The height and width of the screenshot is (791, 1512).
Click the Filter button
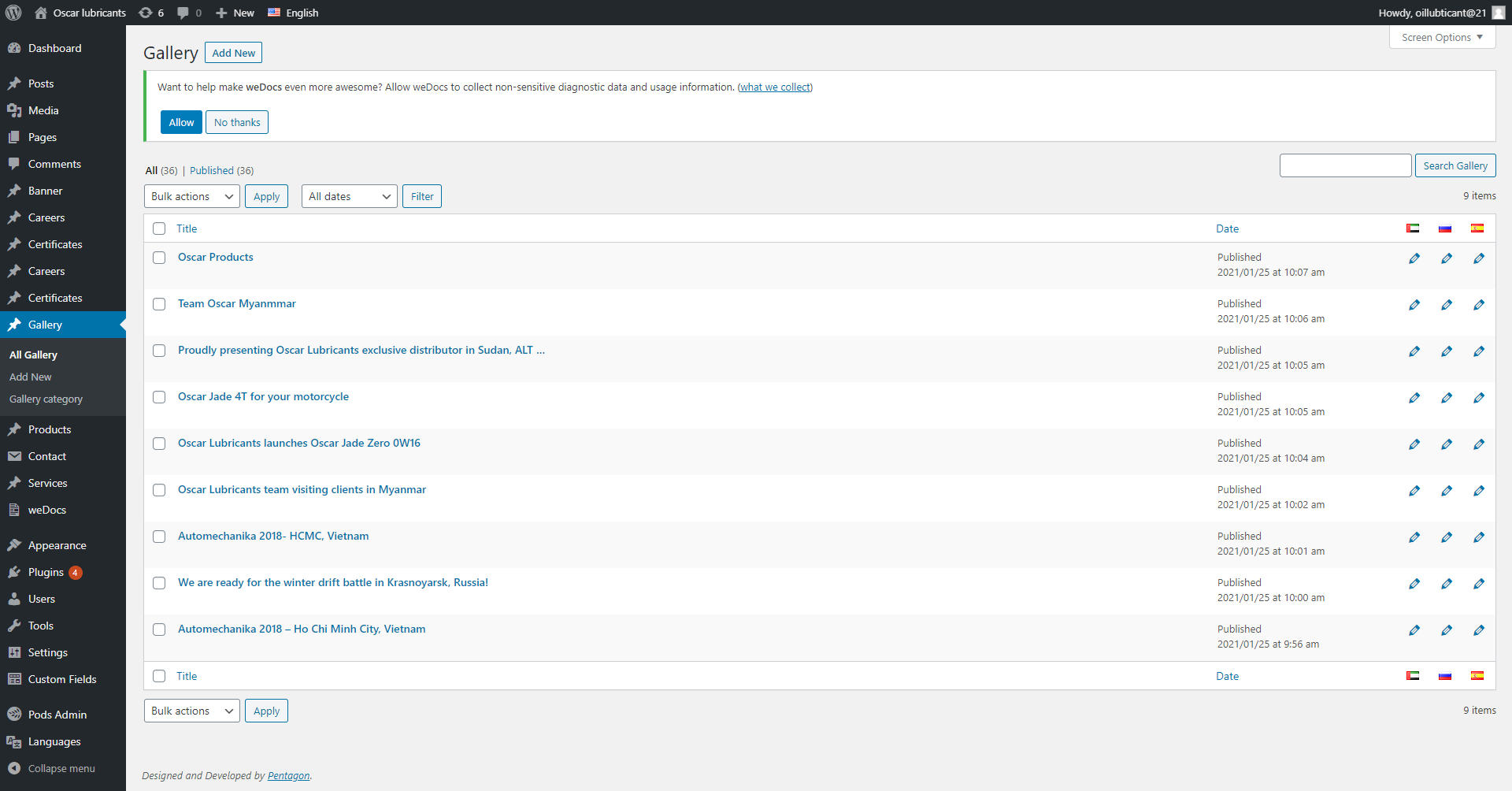point(422,196)
